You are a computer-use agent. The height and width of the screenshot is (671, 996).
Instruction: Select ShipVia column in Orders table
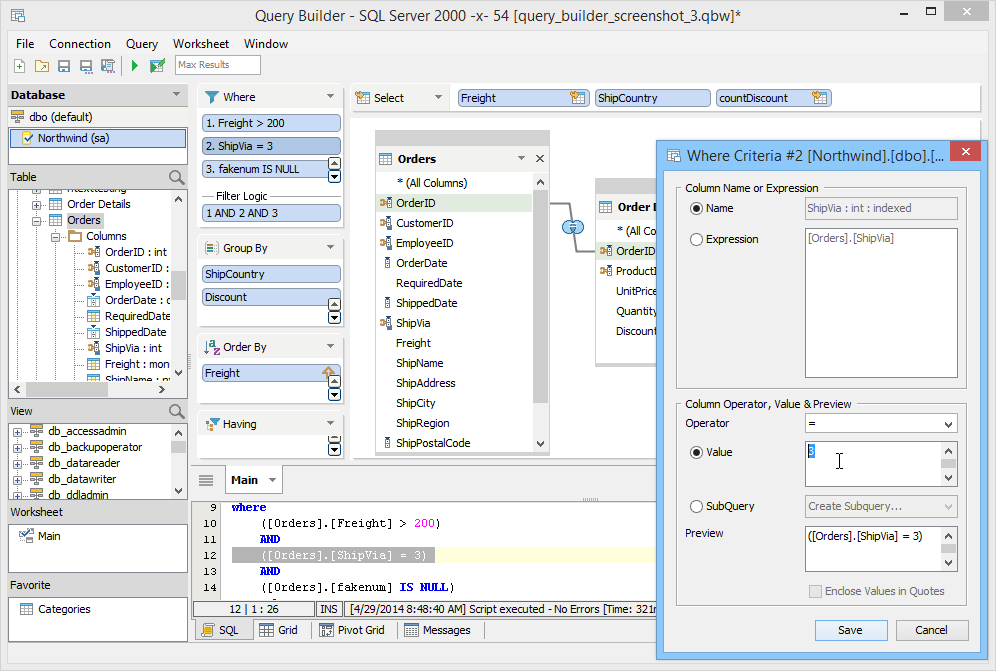tap(413, 323)
